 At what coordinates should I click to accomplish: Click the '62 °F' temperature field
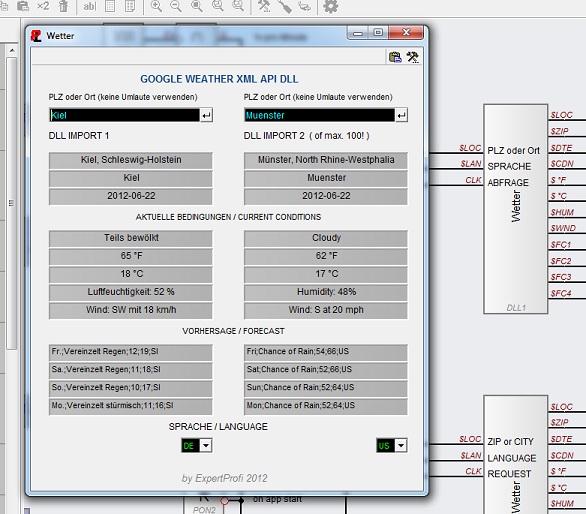point(326,256)
